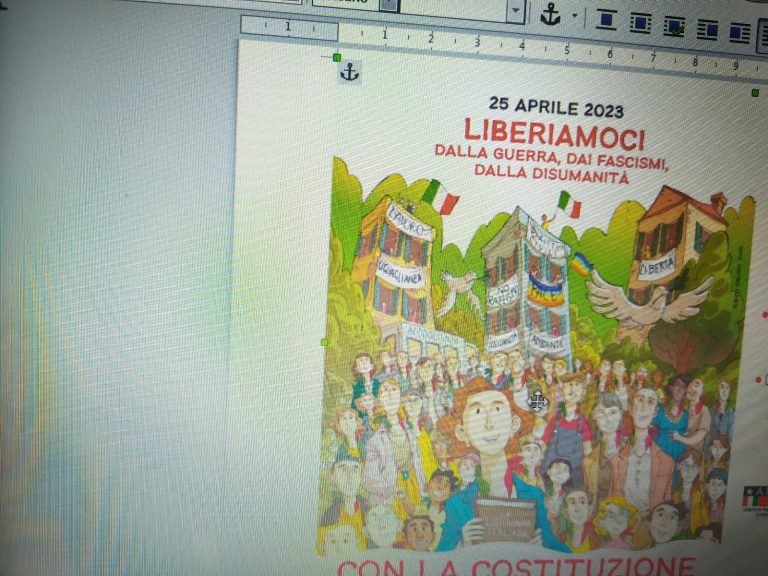Image resolution: width=768 pixels, height=576 pixels.
Task: Set image wrap to Parallel
Action: pyautogui.click(x=640, y=23)
